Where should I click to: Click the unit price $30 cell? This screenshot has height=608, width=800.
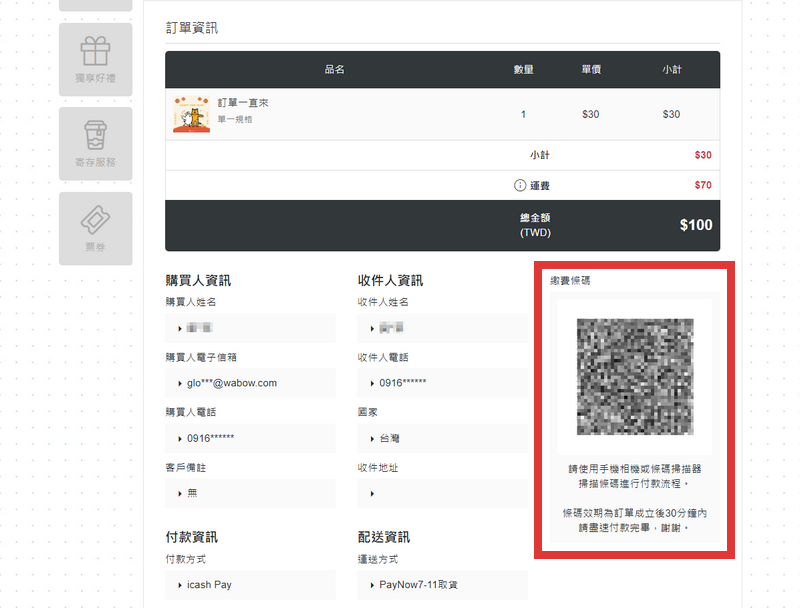point(590,114)
